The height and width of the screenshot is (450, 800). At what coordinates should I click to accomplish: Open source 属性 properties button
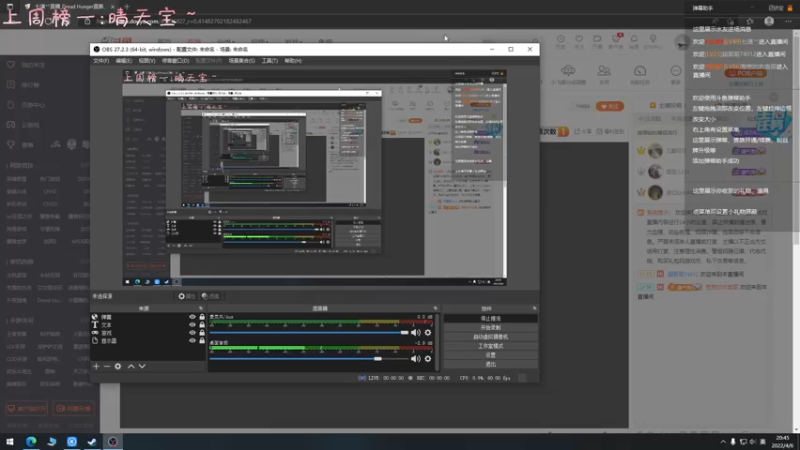(x=187, y=296)
